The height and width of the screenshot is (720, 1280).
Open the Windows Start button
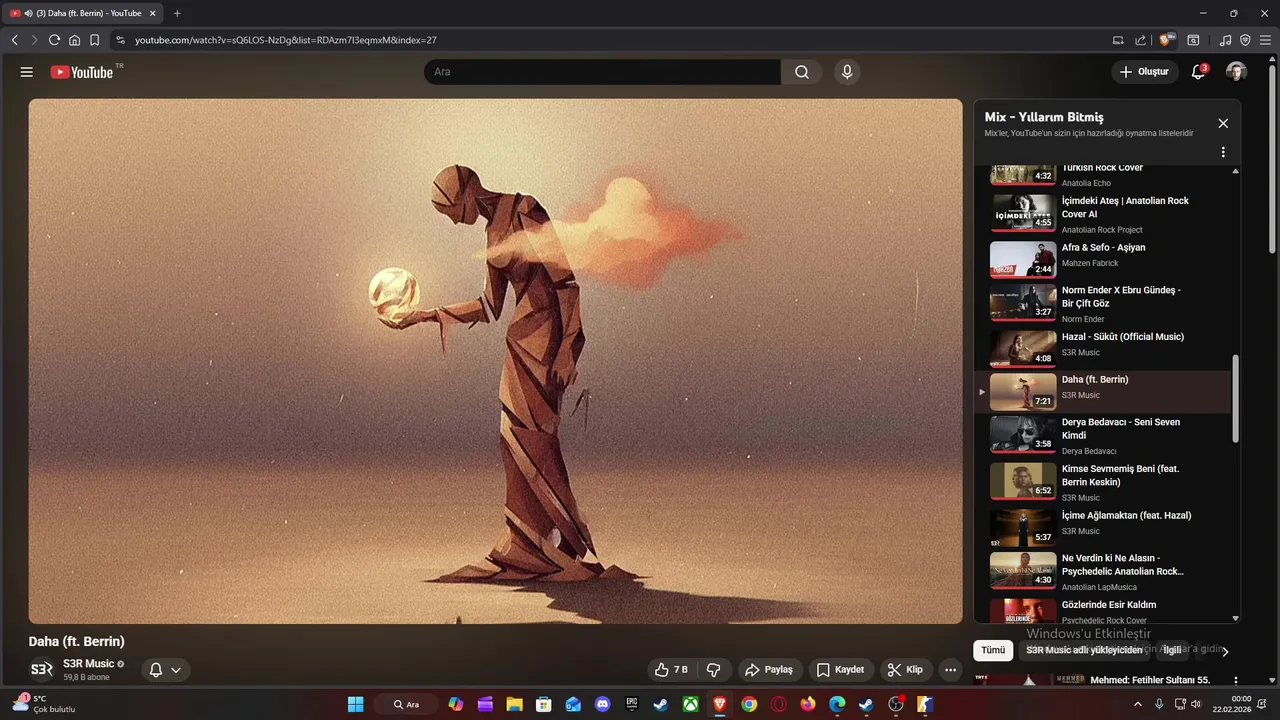coord(355,704)
